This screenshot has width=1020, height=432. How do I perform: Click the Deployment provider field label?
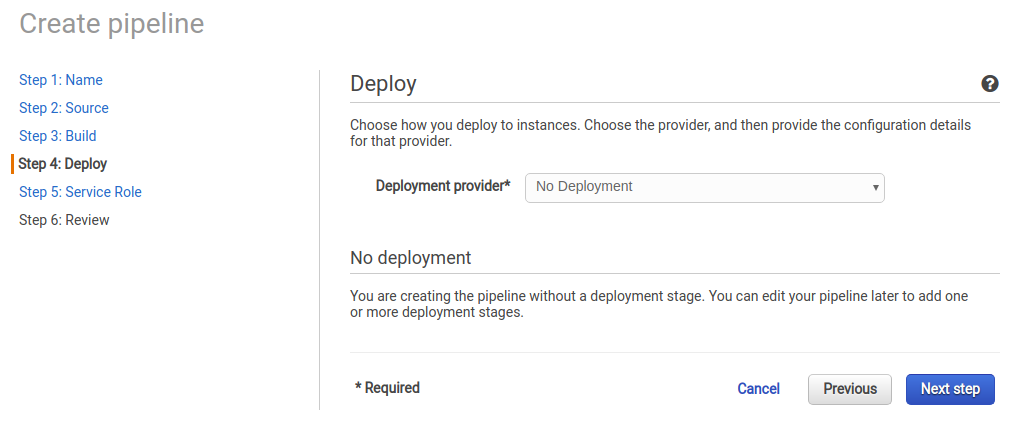click(443, 186)
